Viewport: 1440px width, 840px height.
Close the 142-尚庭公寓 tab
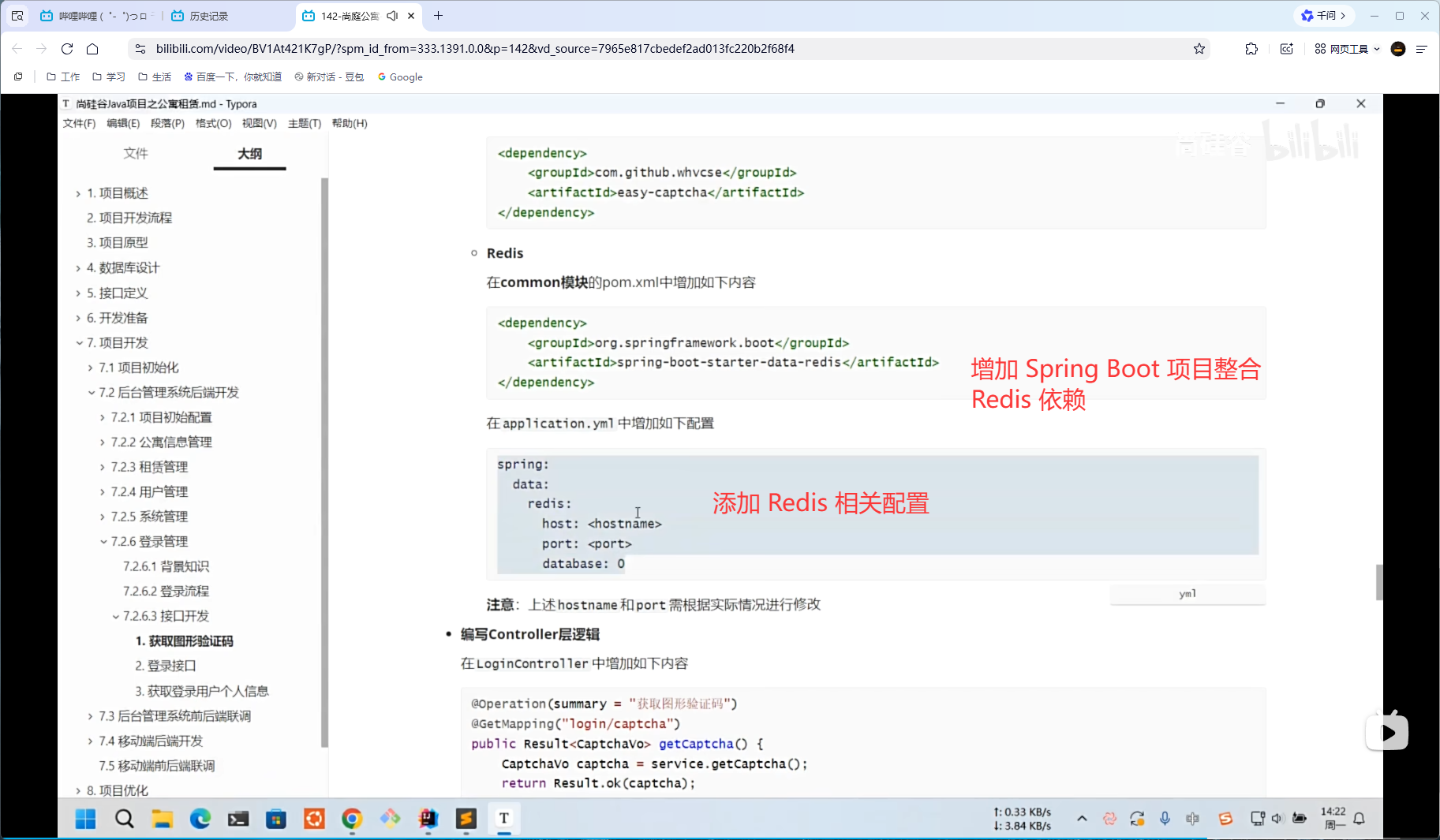pos(412,16)
